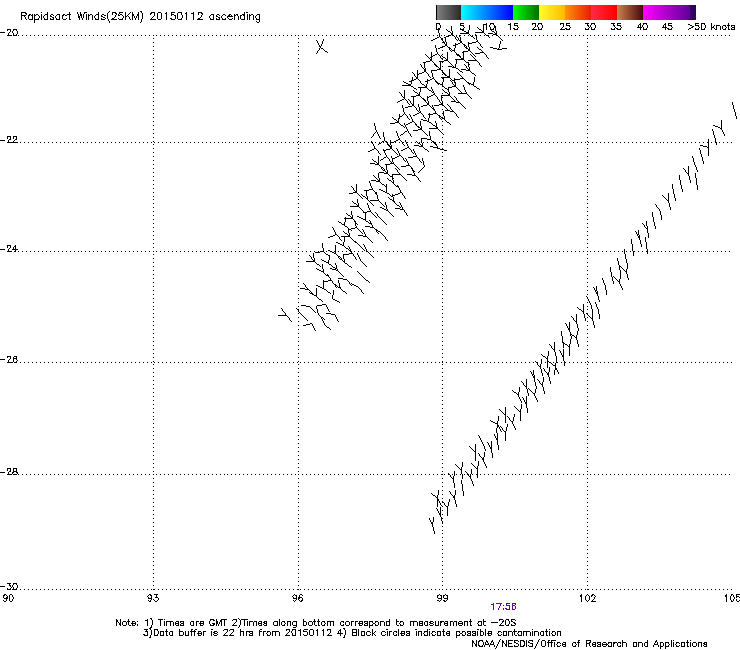740x650 pixels.
Task: Click the title 'Rapidscat Winds(25KM) 20150112 ascending'
Action: coord(140,17)
